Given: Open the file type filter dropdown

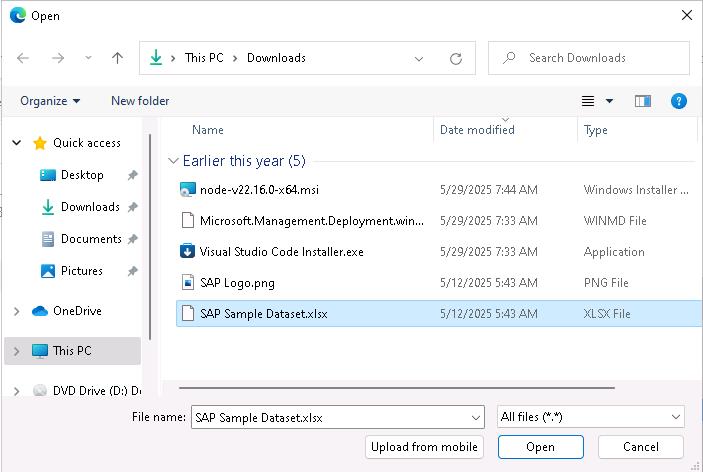Looking at the screenshot, I should click(x=590, y=417).
